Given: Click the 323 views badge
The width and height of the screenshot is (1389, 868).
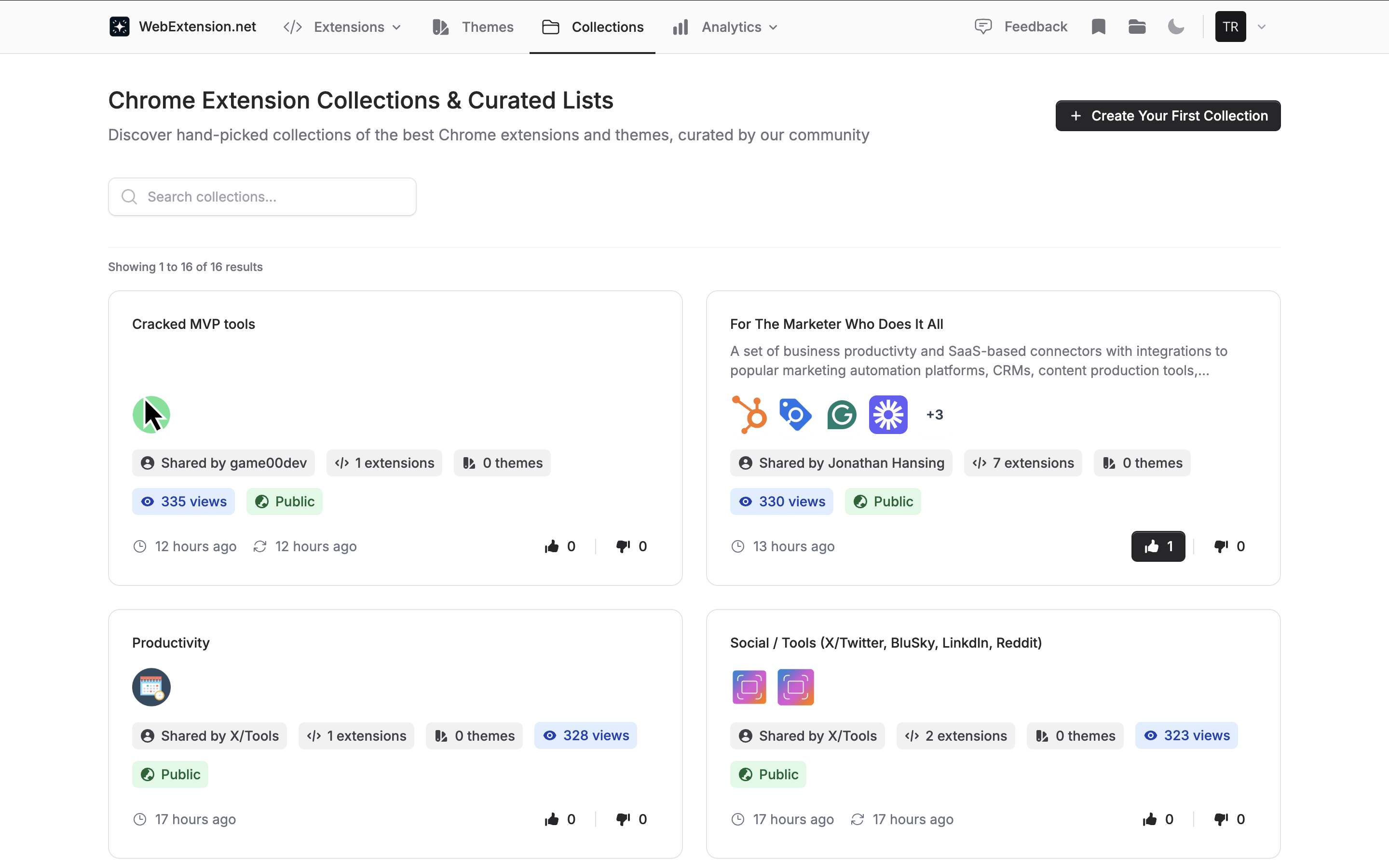Looking at the screenshot, I should pyautogui.click(x=1186, y=735).
